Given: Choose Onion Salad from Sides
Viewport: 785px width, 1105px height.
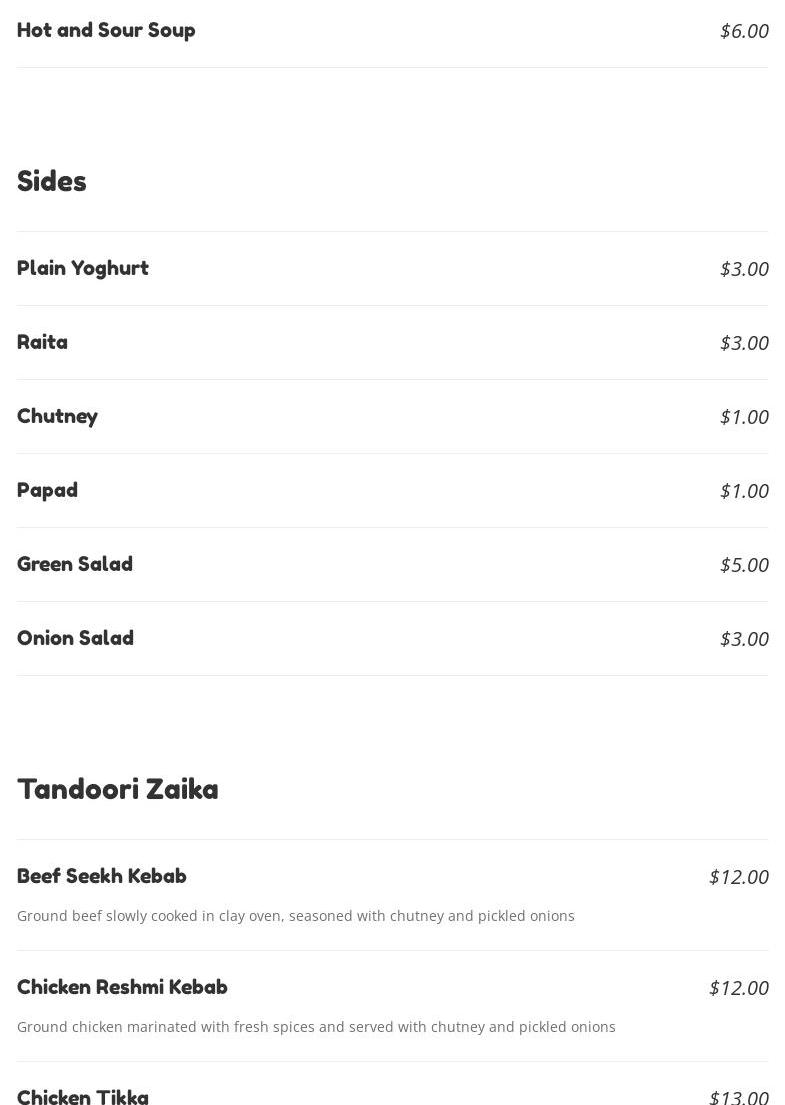Looking at the screenshot, I should click(75, 638).
